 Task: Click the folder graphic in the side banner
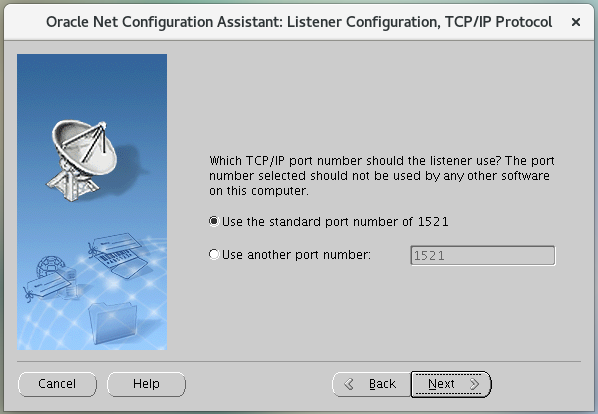coord(113,323)
